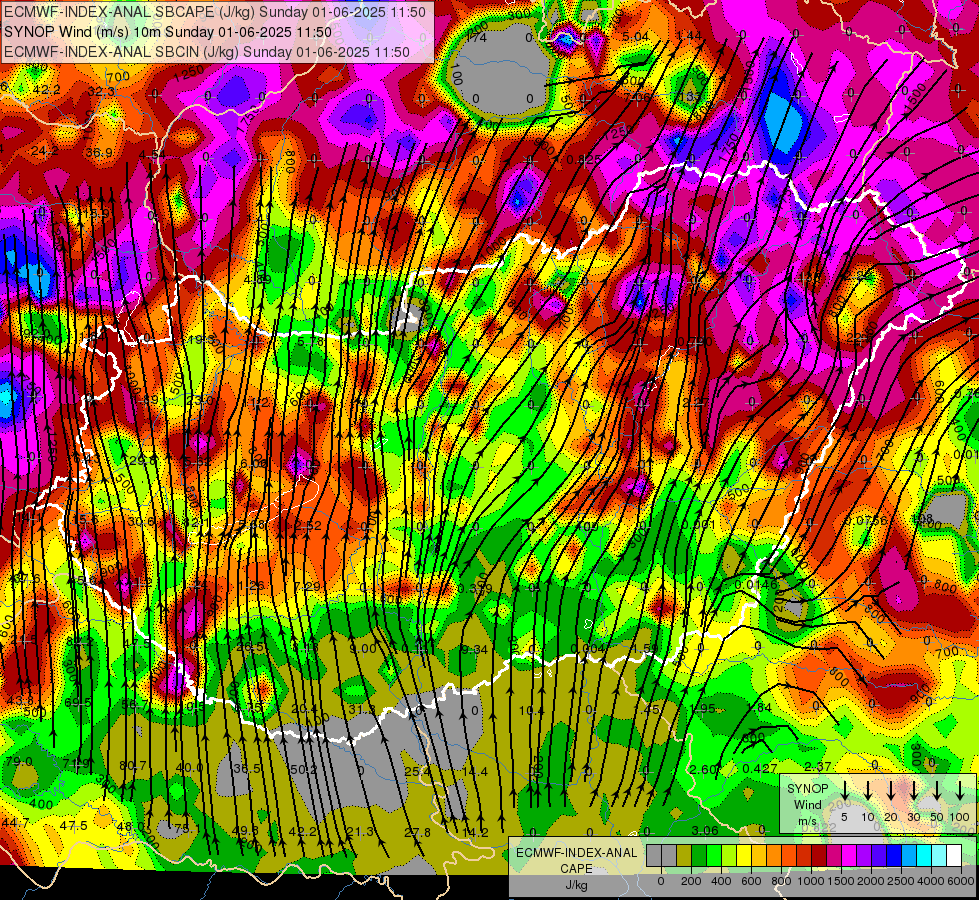Image resolution: width=979 pixels, height=900 pixels.
Task: Click the station value 1.44
Action: point(689,36)
